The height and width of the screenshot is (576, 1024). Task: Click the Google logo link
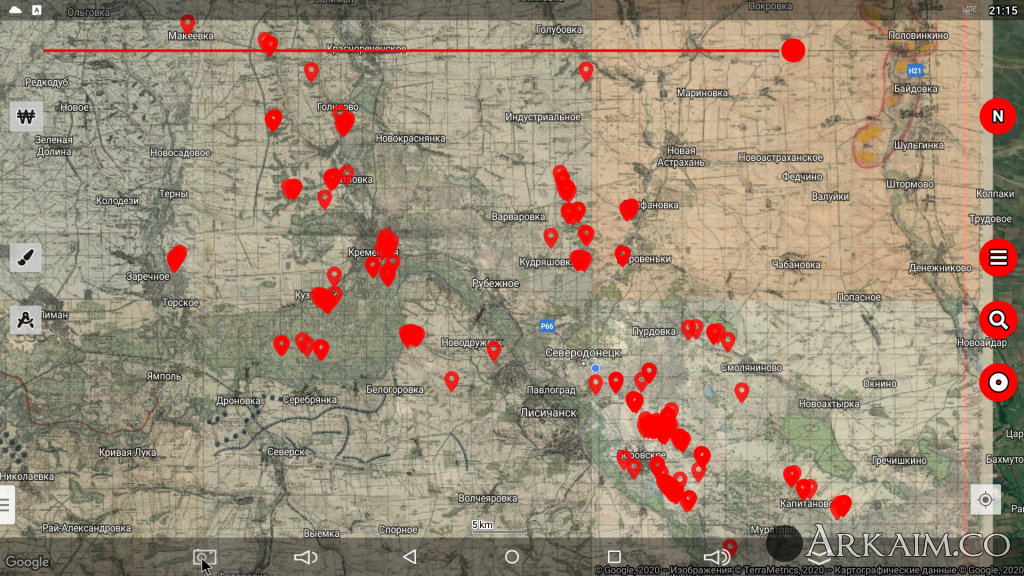(27, 562)
